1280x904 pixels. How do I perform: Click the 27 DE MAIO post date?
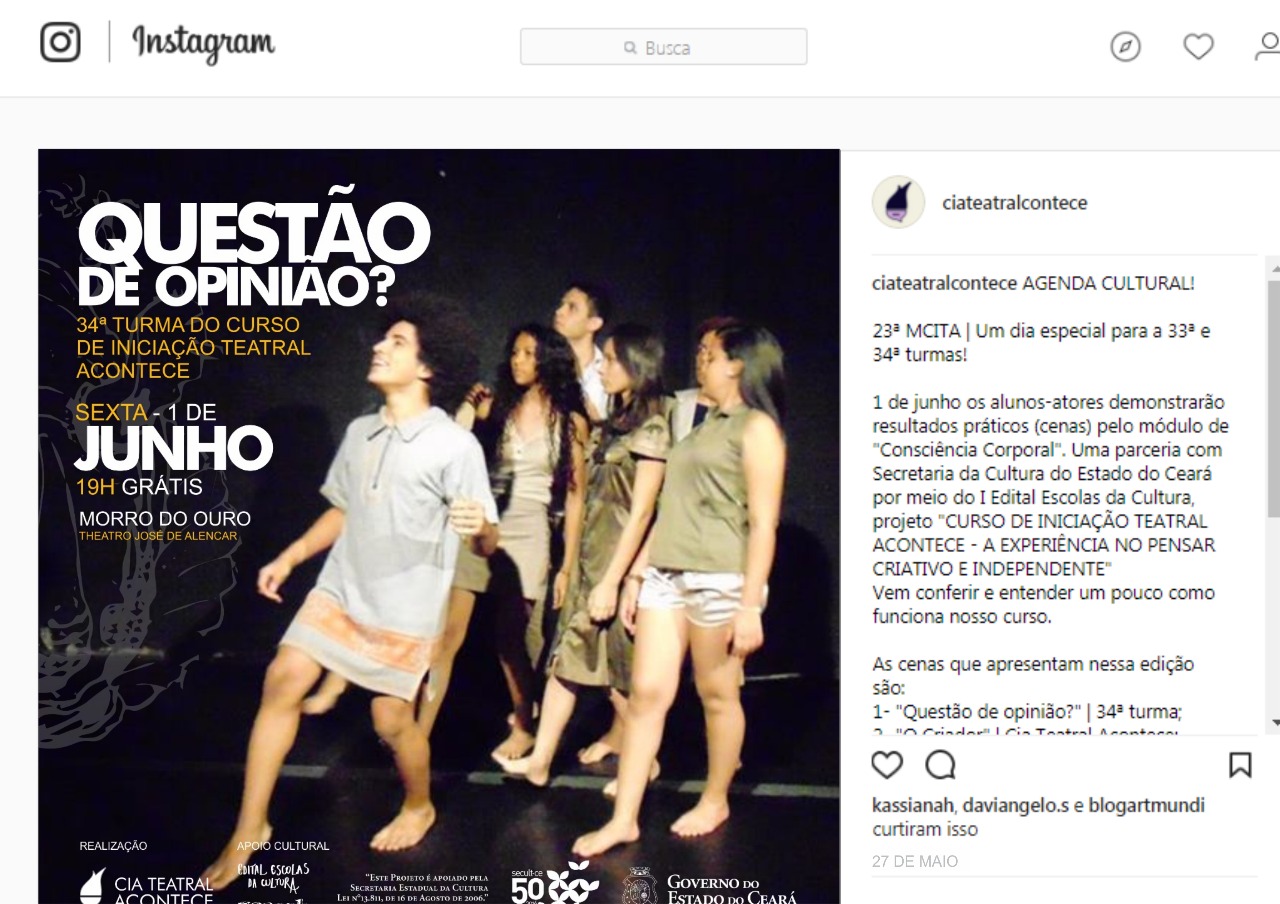pyautogui.click(x=914, y=861)
